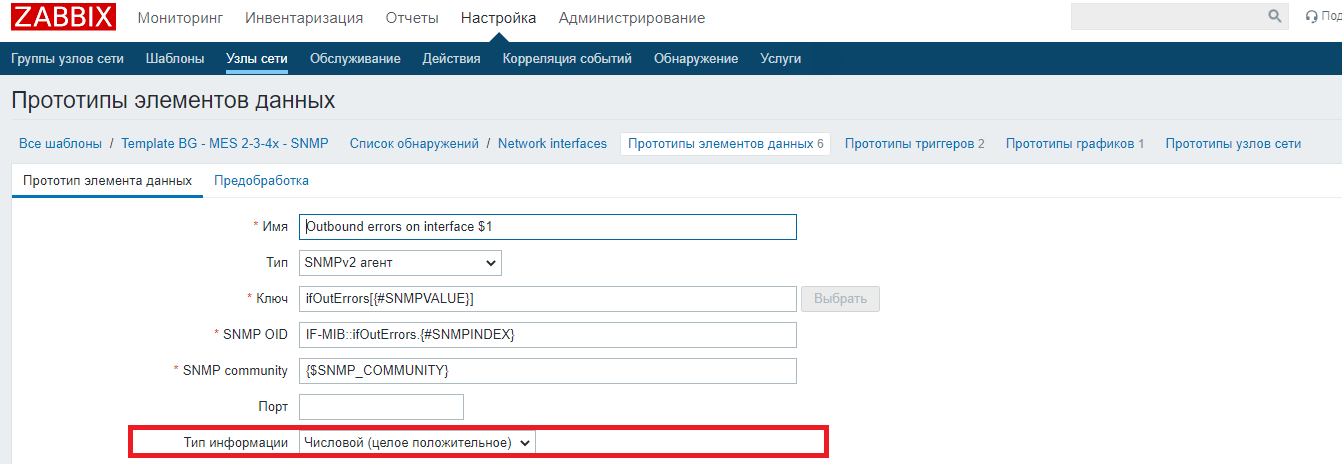
Task: Click the top search box
Action: coord(1166,17)
